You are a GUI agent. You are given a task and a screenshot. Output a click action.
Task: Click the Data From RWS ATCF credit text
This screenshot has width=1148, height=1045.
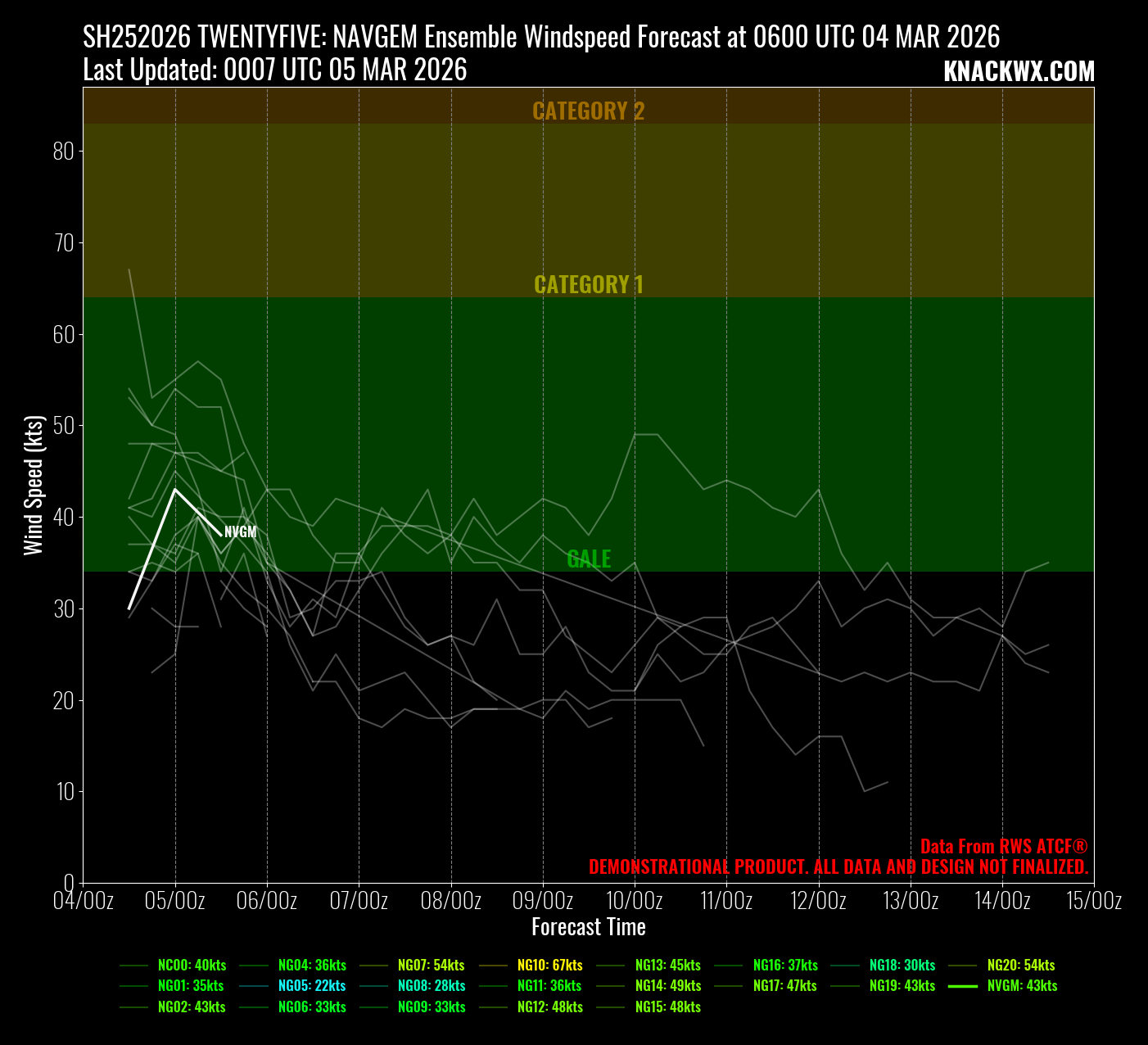(1003, 847)
